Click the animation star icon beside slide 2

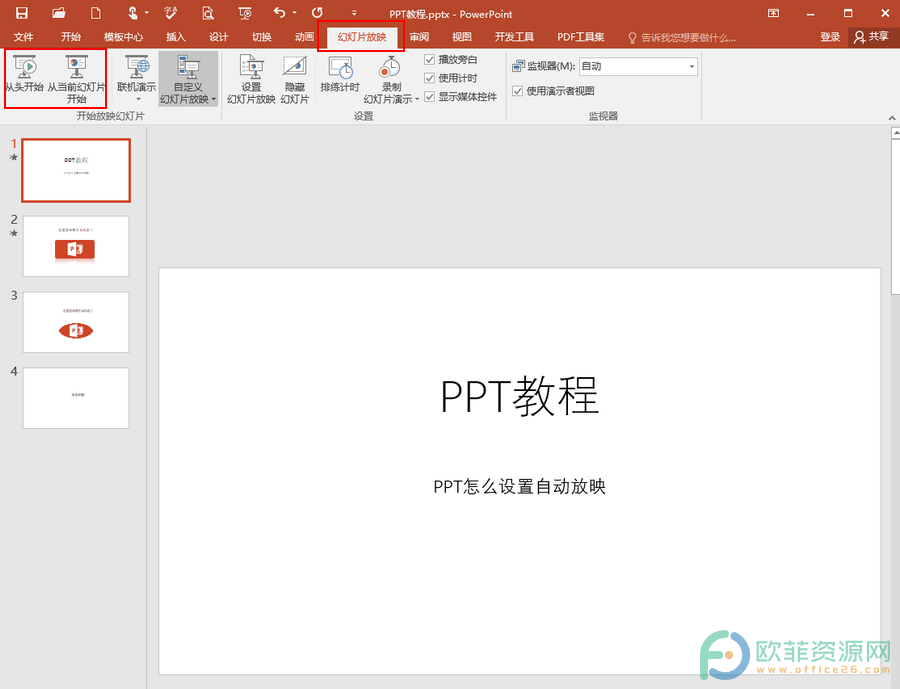pyautogui.click(x=14, y=233)
